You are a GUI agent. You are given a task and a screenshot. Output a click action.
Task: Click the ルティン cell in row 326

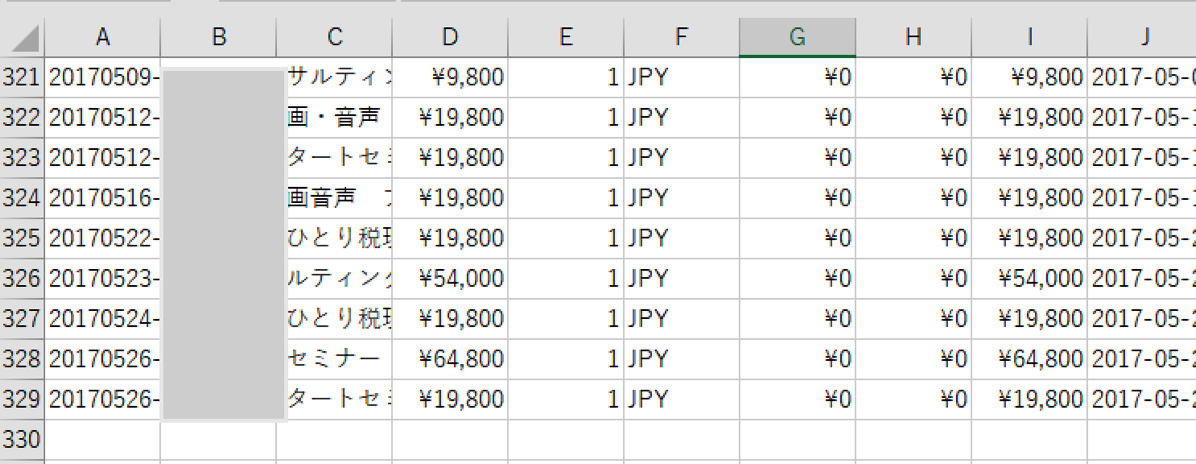pyautogui.click(x=339, y=279)
